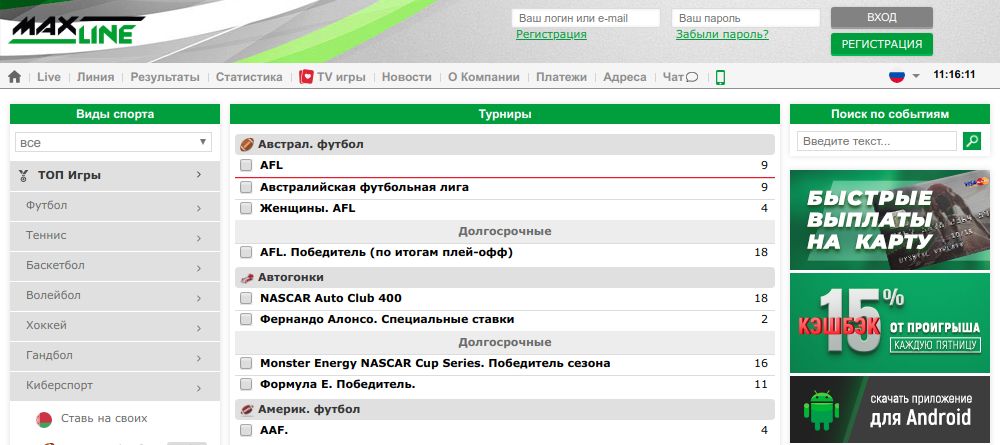1000x445 pixels.
Task: Click the Russian flag language icon
Action: pyautogui.click(x=897, y=76)
